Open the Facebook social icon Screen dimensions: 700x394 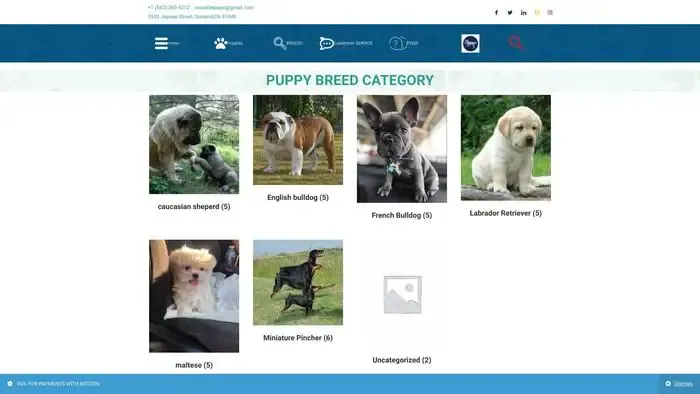(496, 12)
